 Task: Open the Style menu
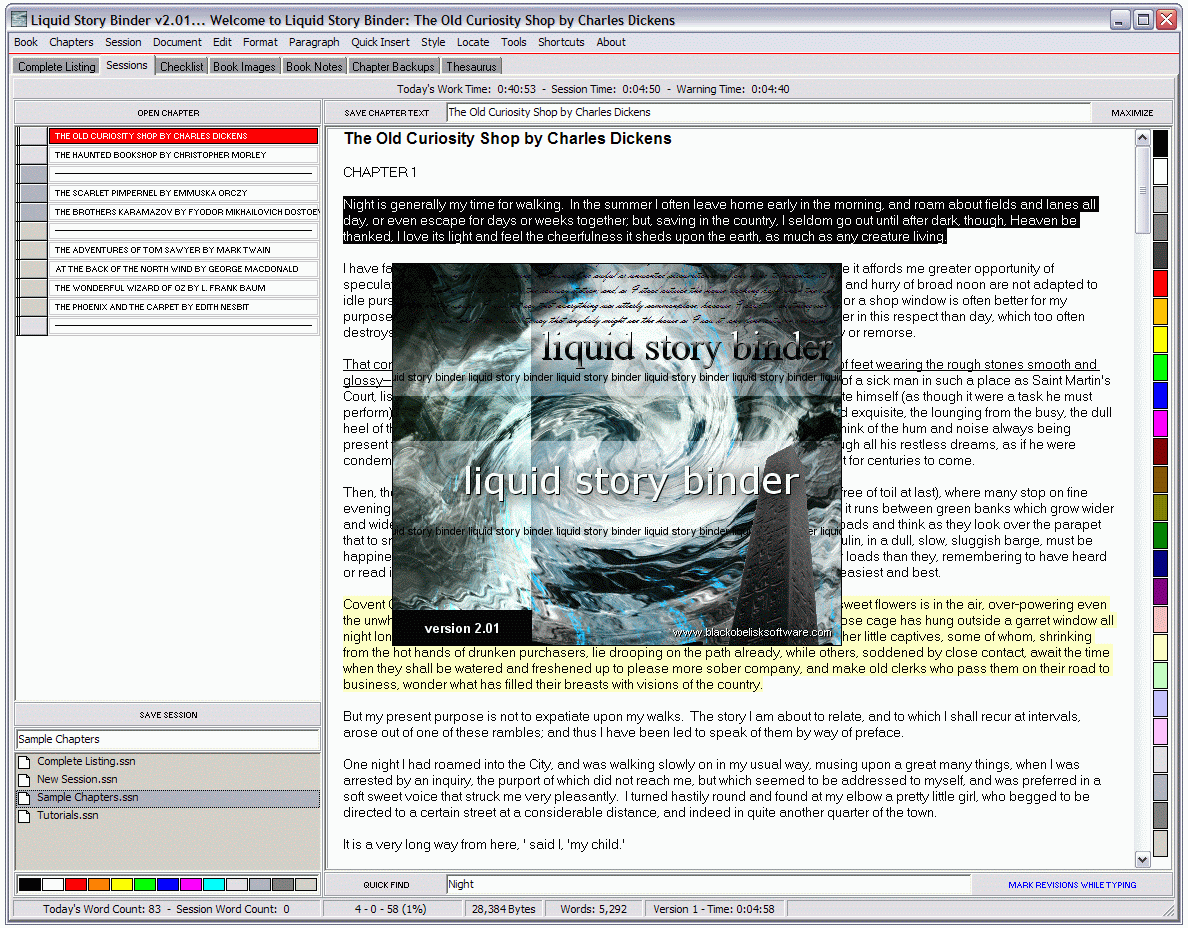click(433, 42)
